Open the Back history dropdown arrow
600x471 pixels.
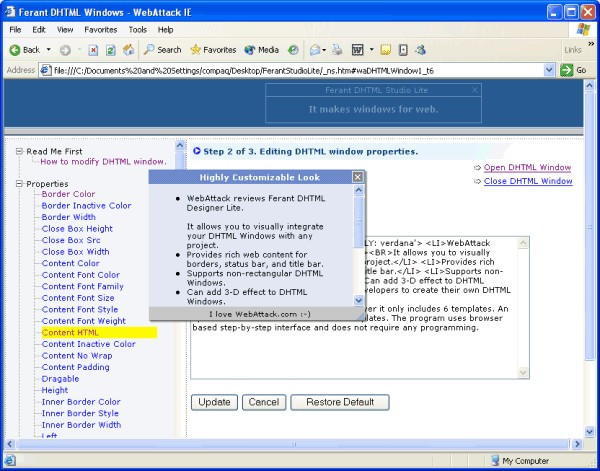tap(49, 50)
